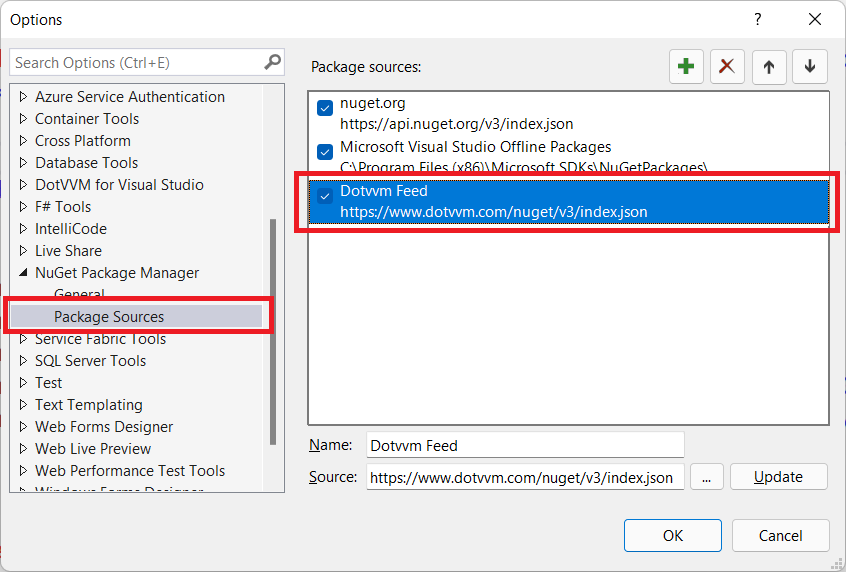Expand Live Share node
846x572 pixels.
pyautogui.click(x=23, y=251)
